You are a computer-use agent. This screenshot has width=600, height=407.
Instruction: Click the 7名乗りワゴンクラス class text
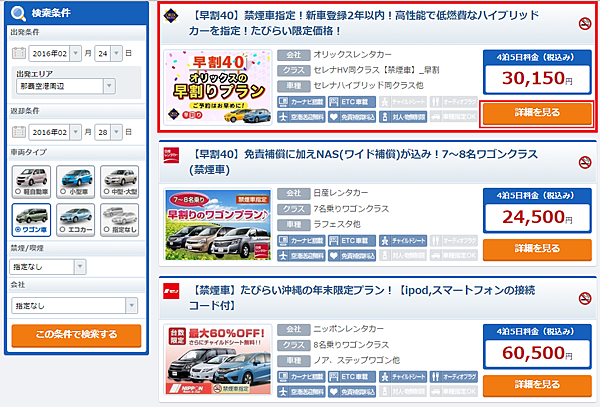pyautogui.click(x=351, y=209)
